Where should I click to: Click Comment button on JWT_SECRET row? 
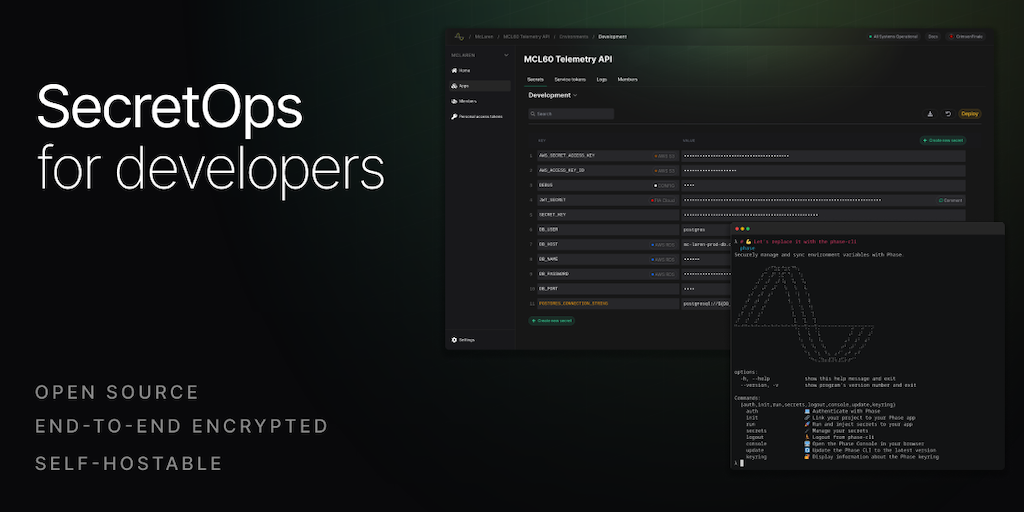click(x=950, y=200)
